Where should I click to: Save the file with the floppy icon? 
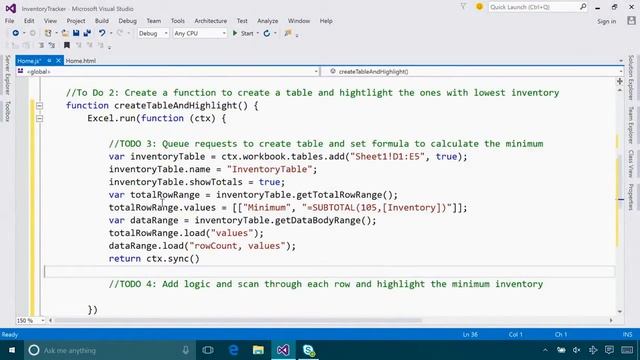pyautogui.click(x=76, y=33)
